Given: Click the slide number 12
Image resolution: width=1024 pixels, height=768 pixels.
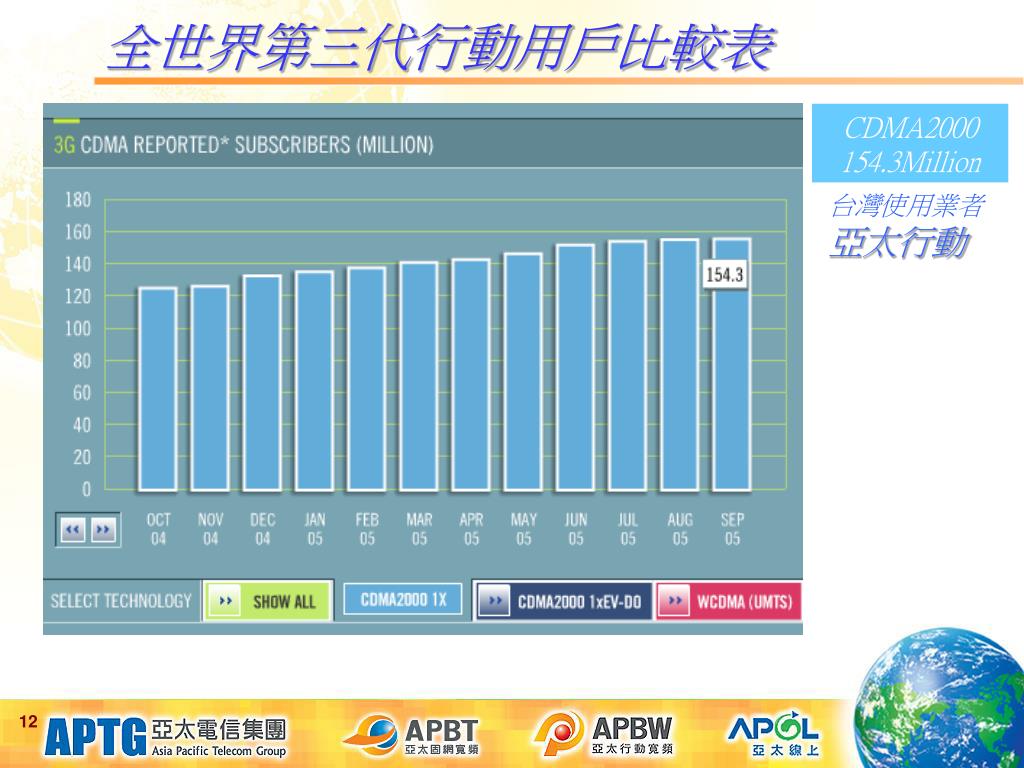Looking at the screenshot, I should pos(28,722).
